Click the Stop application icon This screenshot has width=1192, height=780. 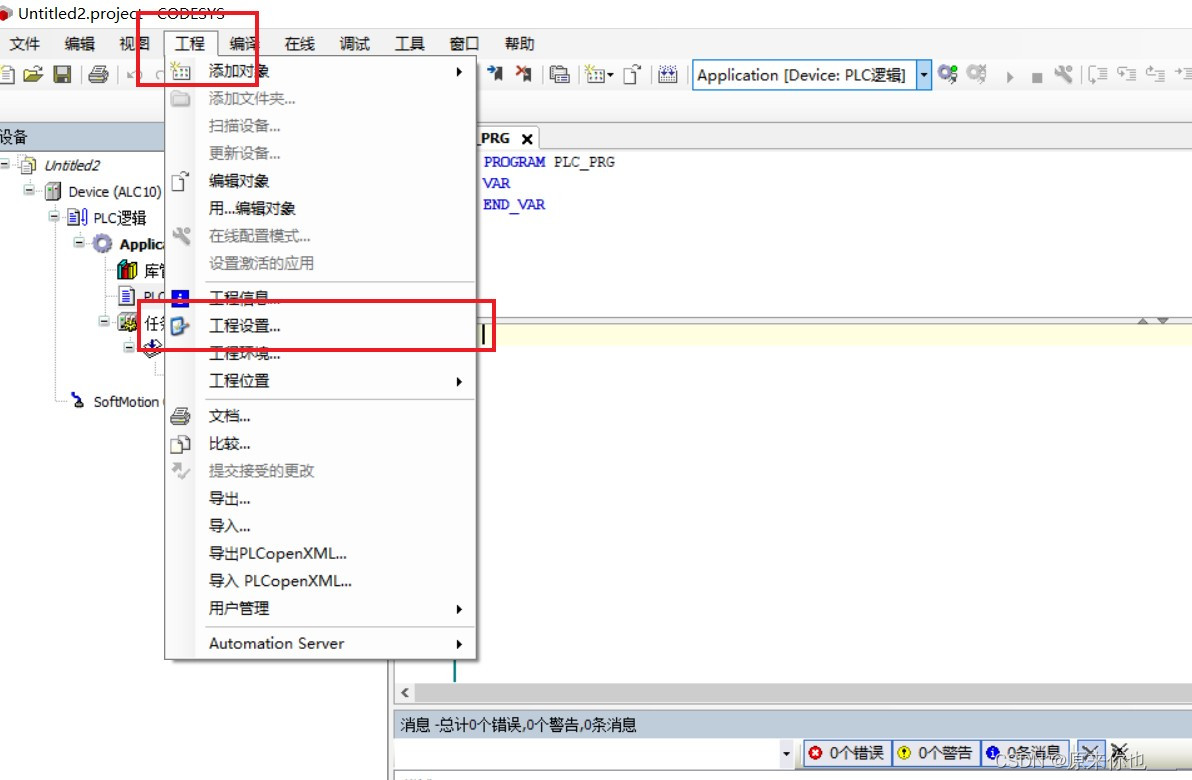[x=1037, y=74]
